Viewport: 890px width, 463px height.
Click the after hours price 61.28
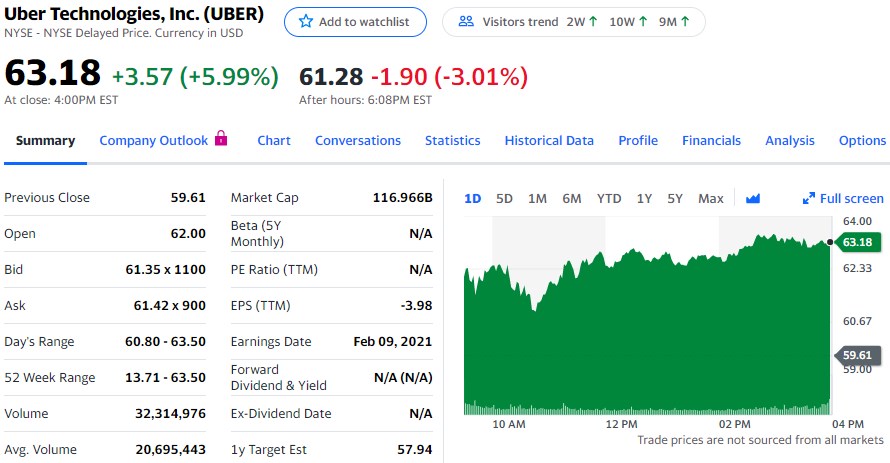pyautogui.click(x=331, y=77)
